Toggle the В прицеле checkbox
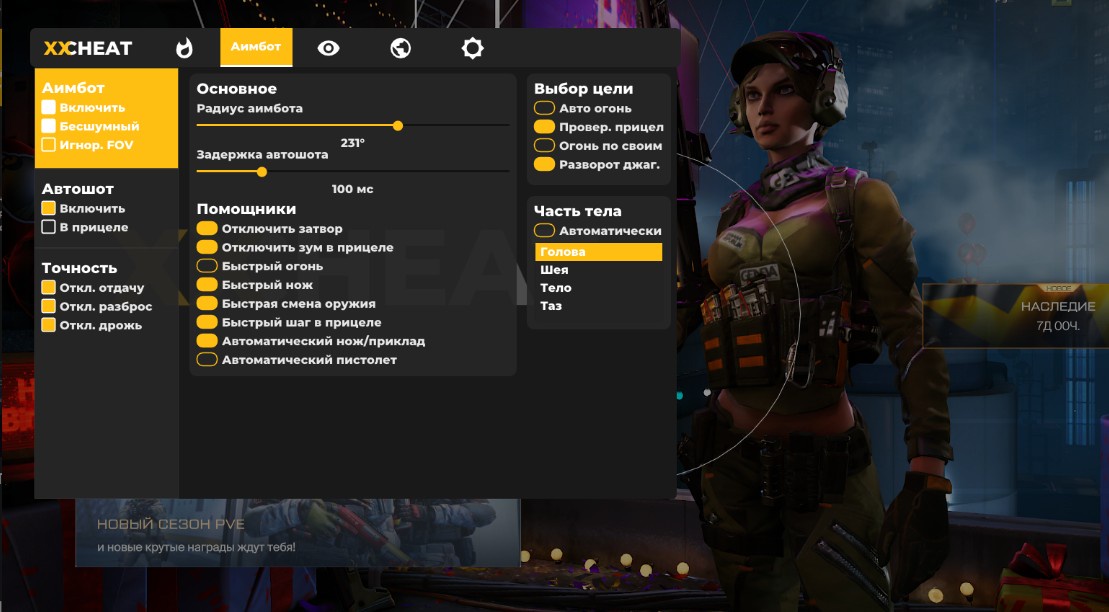This screenshot has width=1109, height=612. pyautogui.click(x=49, y=227)
